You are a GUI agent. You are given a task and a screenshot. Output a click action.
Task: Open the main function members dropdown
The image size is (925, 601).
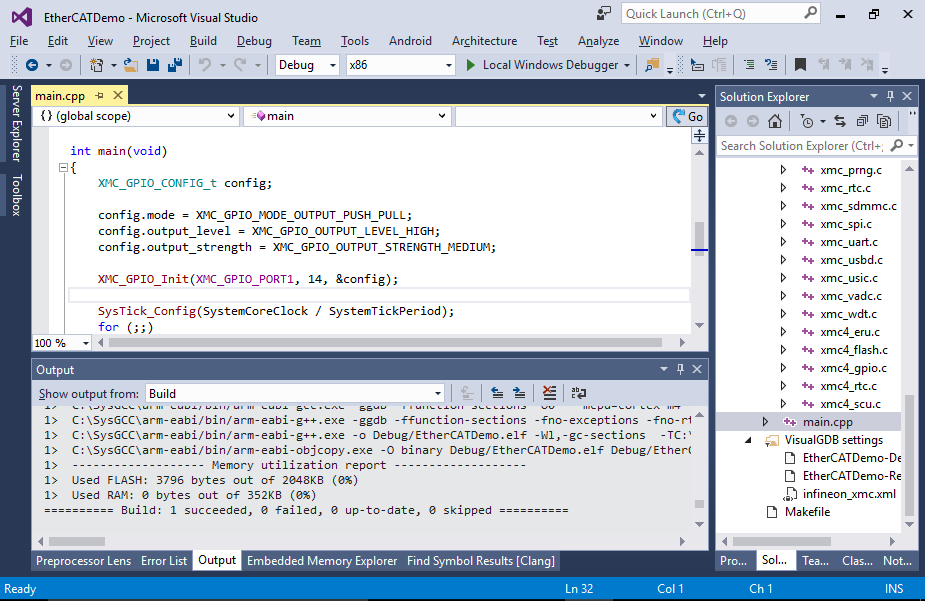pos(347,116)
